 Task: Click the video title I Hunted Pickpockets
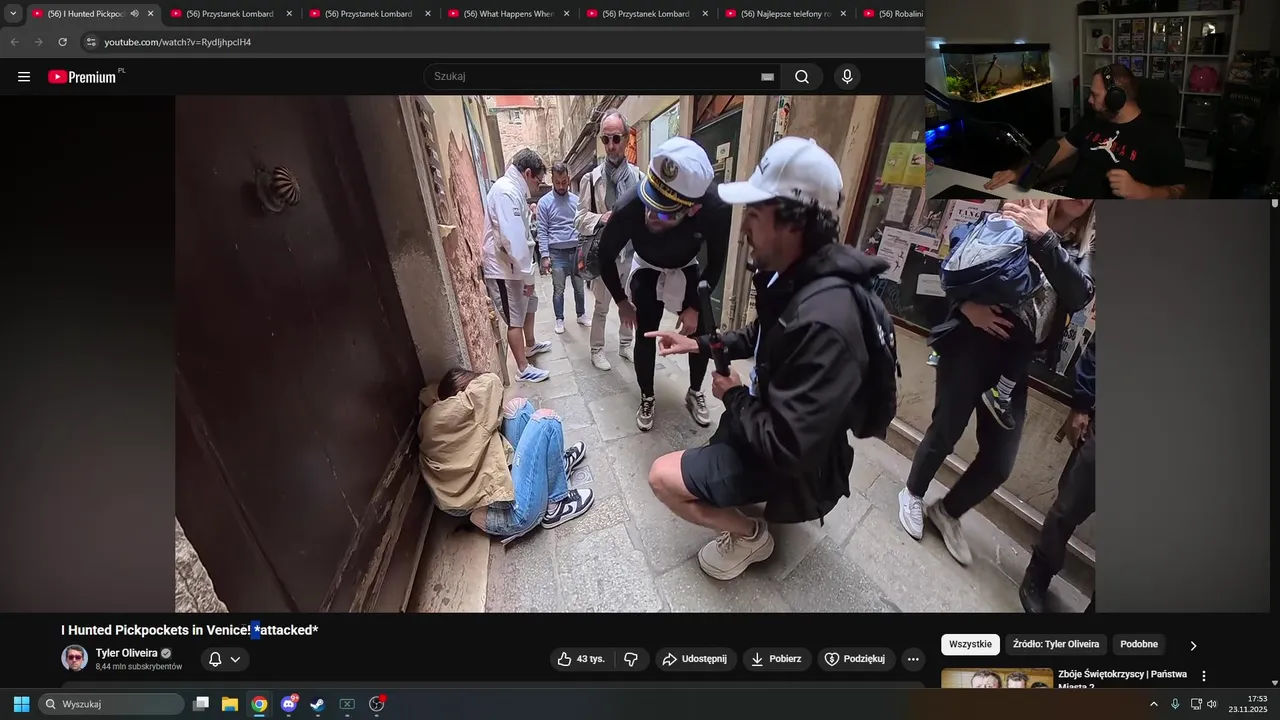tap(189, 630)
